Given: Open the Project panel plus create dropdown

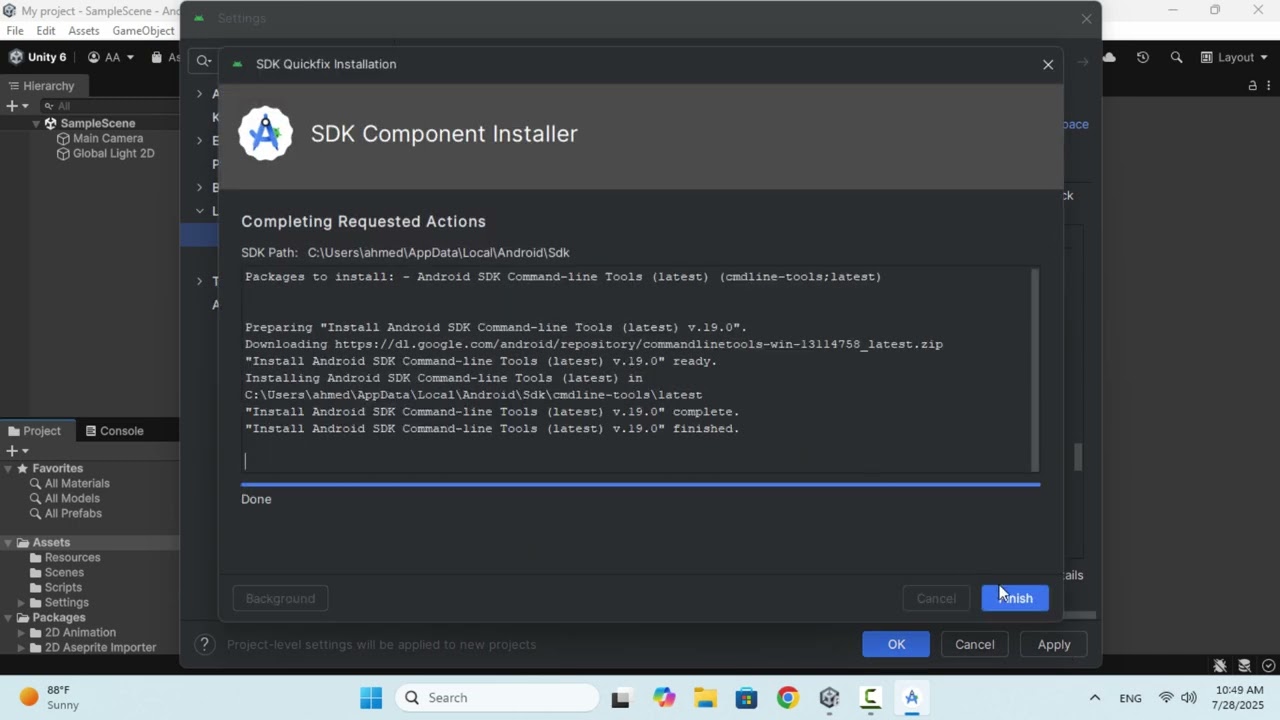Looking at the screenshot, I should tap(17, 451).
